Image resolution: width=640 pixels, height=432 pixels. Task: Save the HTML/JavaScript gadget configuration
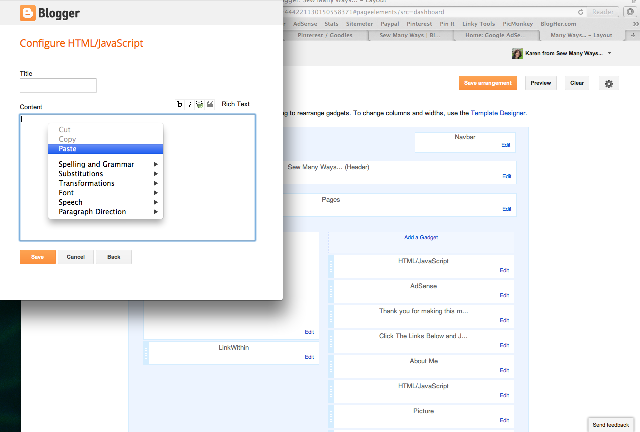[x=38, y=257]
